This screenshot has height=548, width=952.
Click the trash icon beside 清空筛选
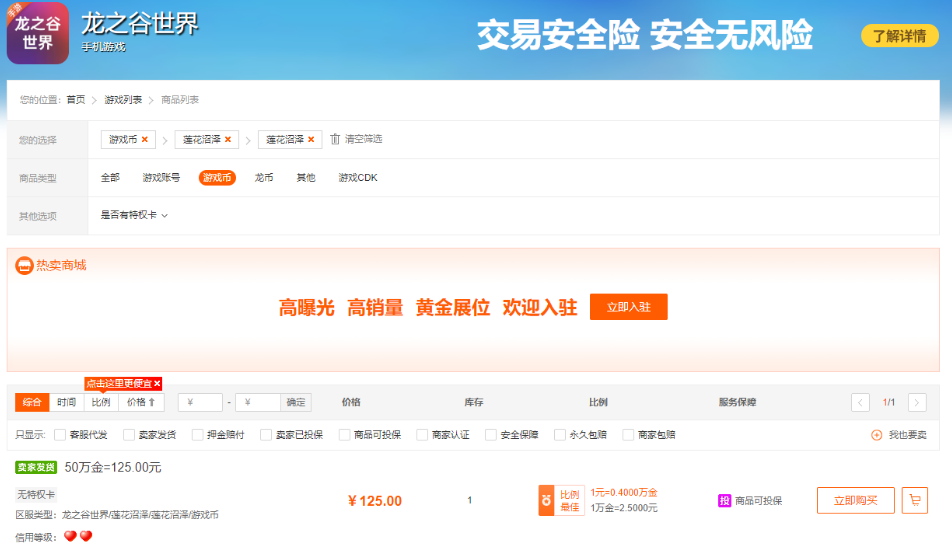(x=335, y=139)
